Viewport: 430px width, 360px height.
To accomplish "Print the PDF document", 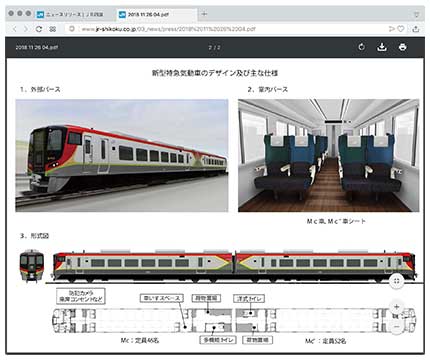I will click(x=403, y=47).
